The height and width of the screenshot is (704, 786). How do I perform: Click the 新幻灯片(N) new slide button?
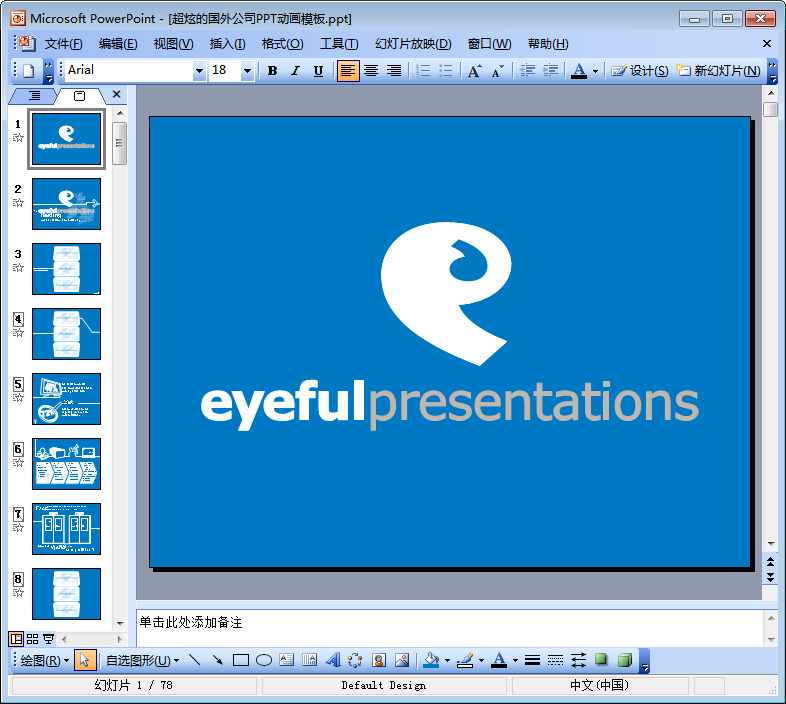coord(718,71)
